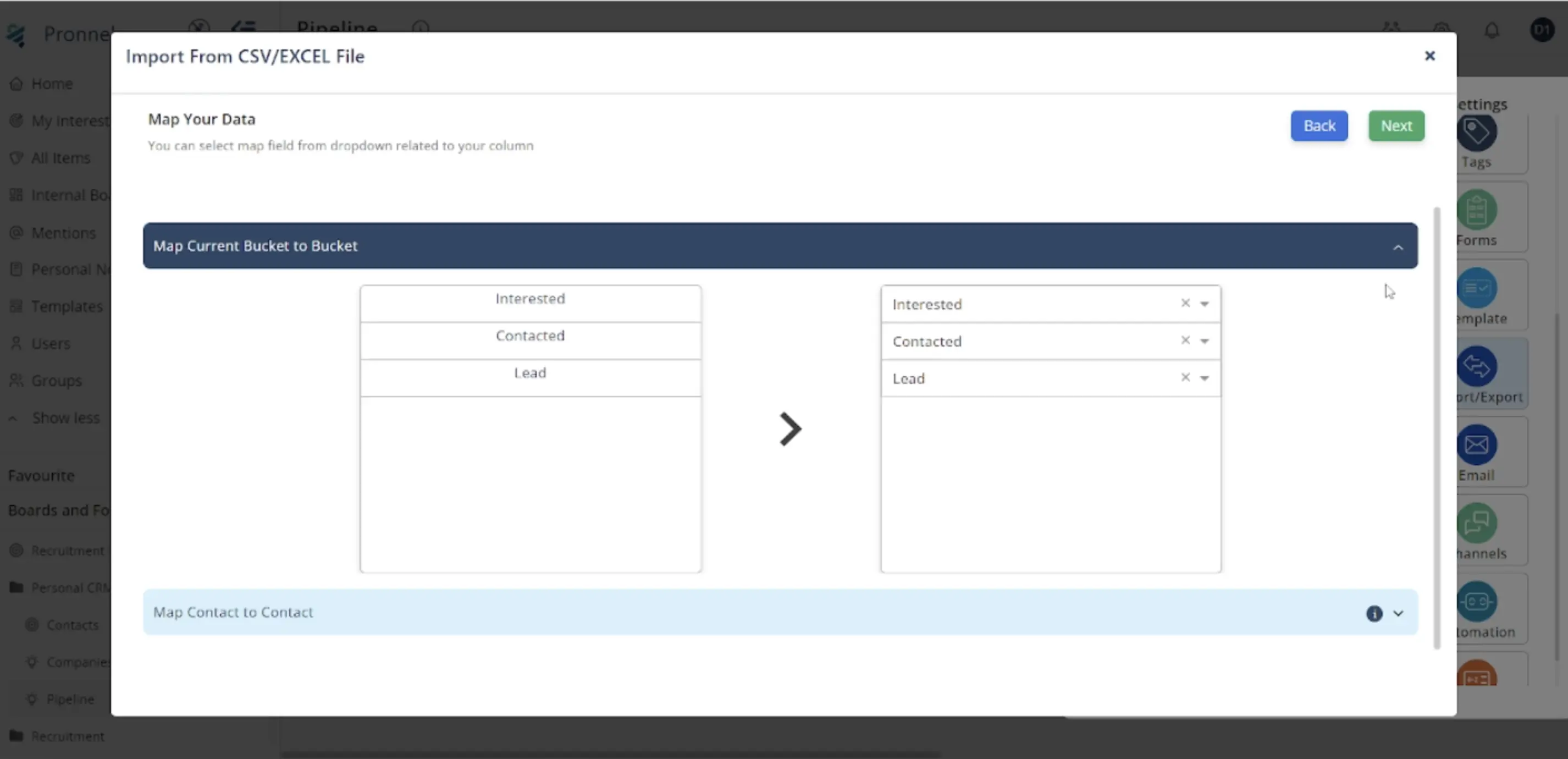The image size is (1568, 759).
Task: Clear the Interested bucket mapping selection
Action: coord(1185,302)
